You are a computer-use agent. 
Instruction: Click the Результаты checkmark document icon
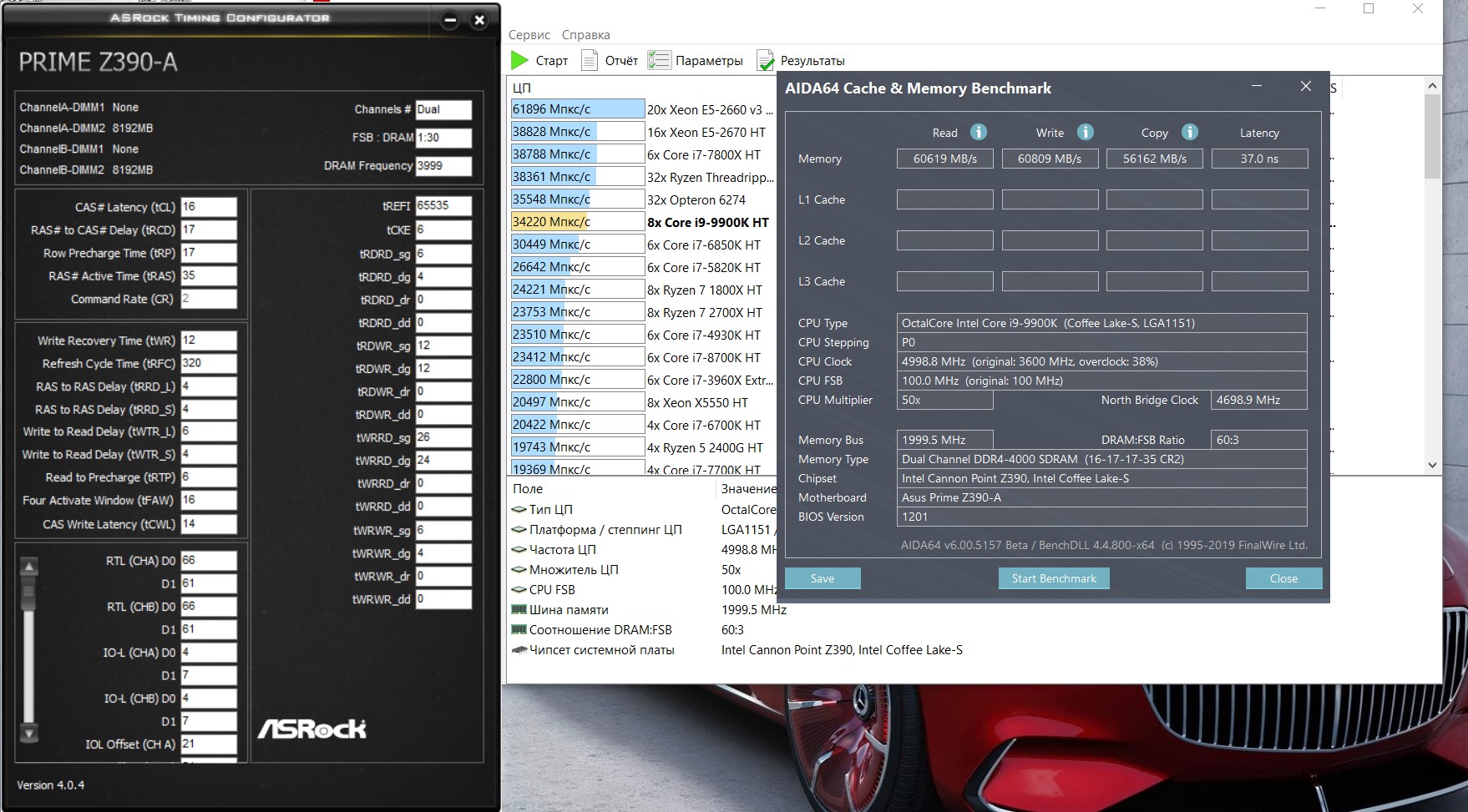(x=765, y=60)
